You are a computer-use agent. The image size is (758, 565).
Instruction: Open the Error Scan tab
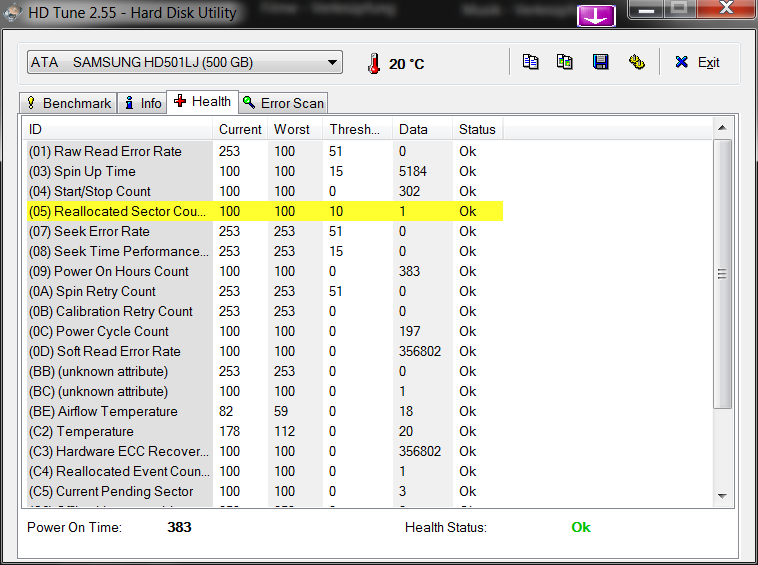click(283, 103)
